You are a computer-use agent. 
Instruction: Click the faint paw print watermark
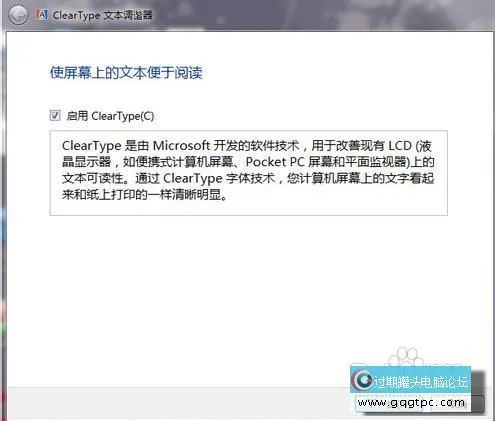click(x=404, y=357)
